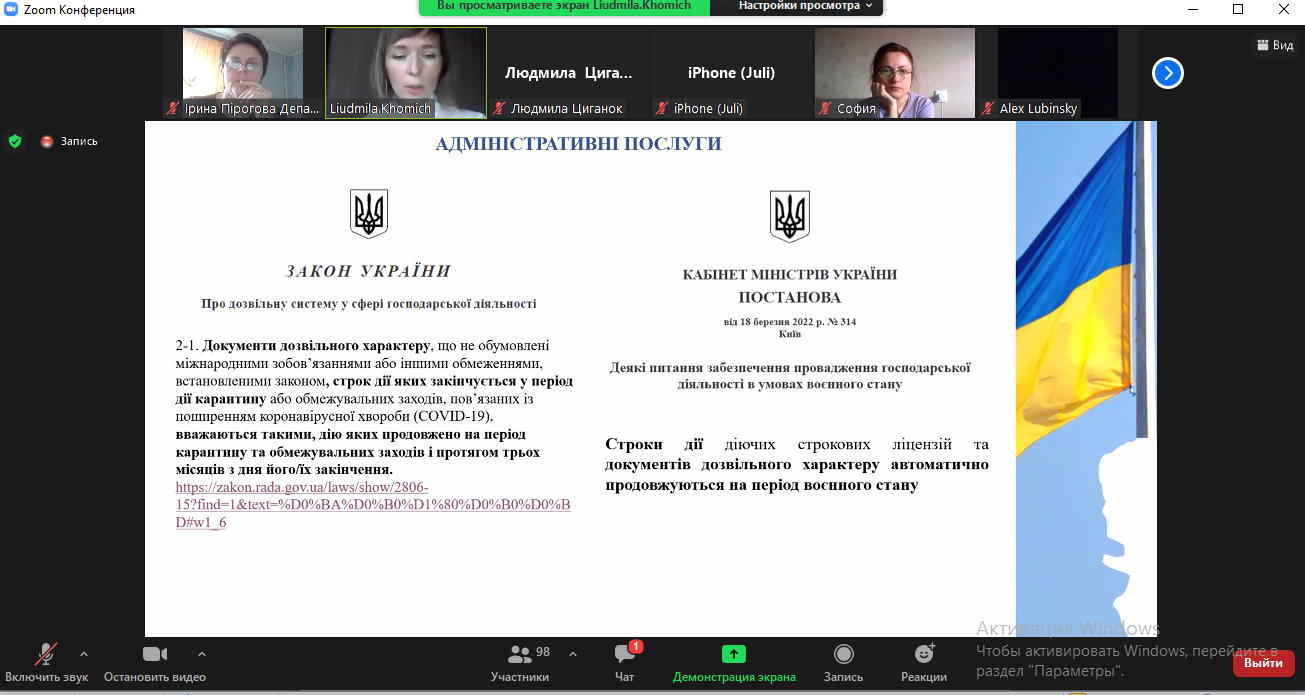
Task: Open the Участники participants panel
Action: [x=520, y=663]
